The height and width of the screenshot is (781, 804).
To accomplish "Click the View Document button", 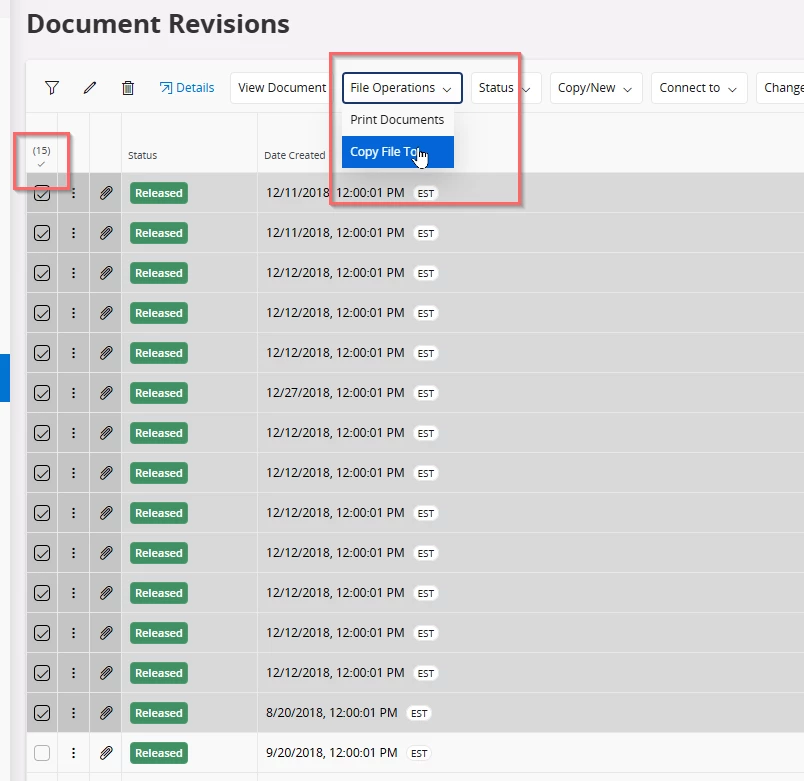I will point(282,88).
